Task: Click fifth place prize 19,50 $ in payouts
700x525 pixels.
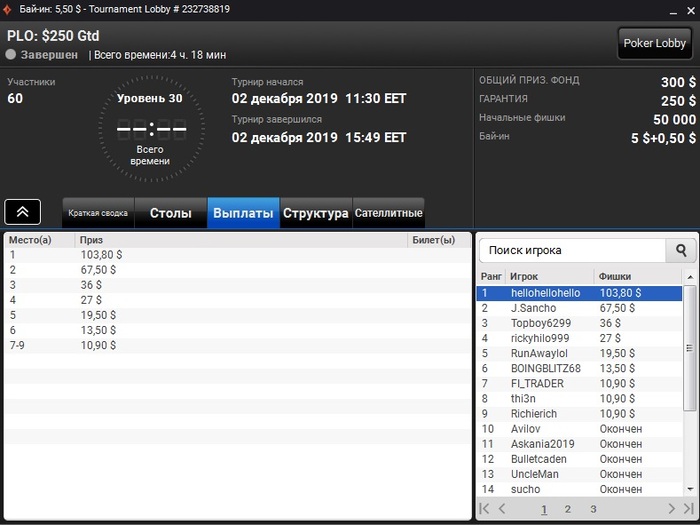Action: point(98,315)
